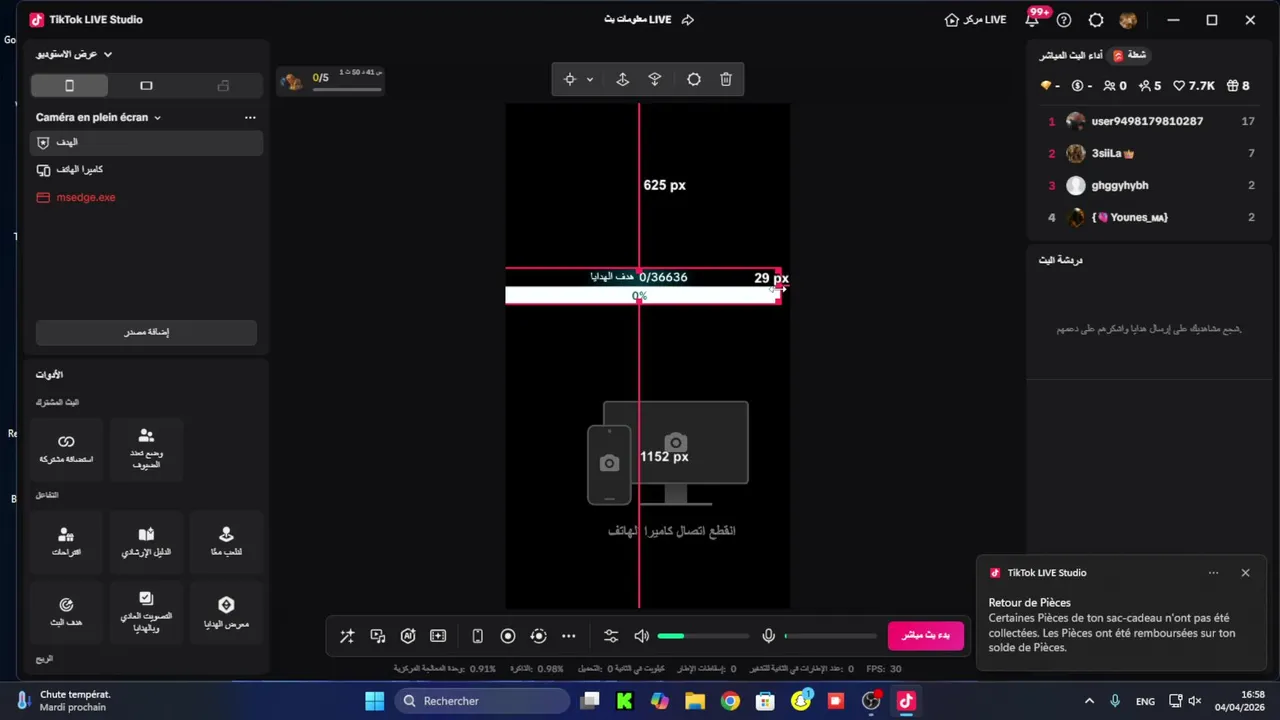Open File Explorer from the taskbar
Viewport: 1280px width, 720px height.
pyautogui.click(x=695, y=701)
